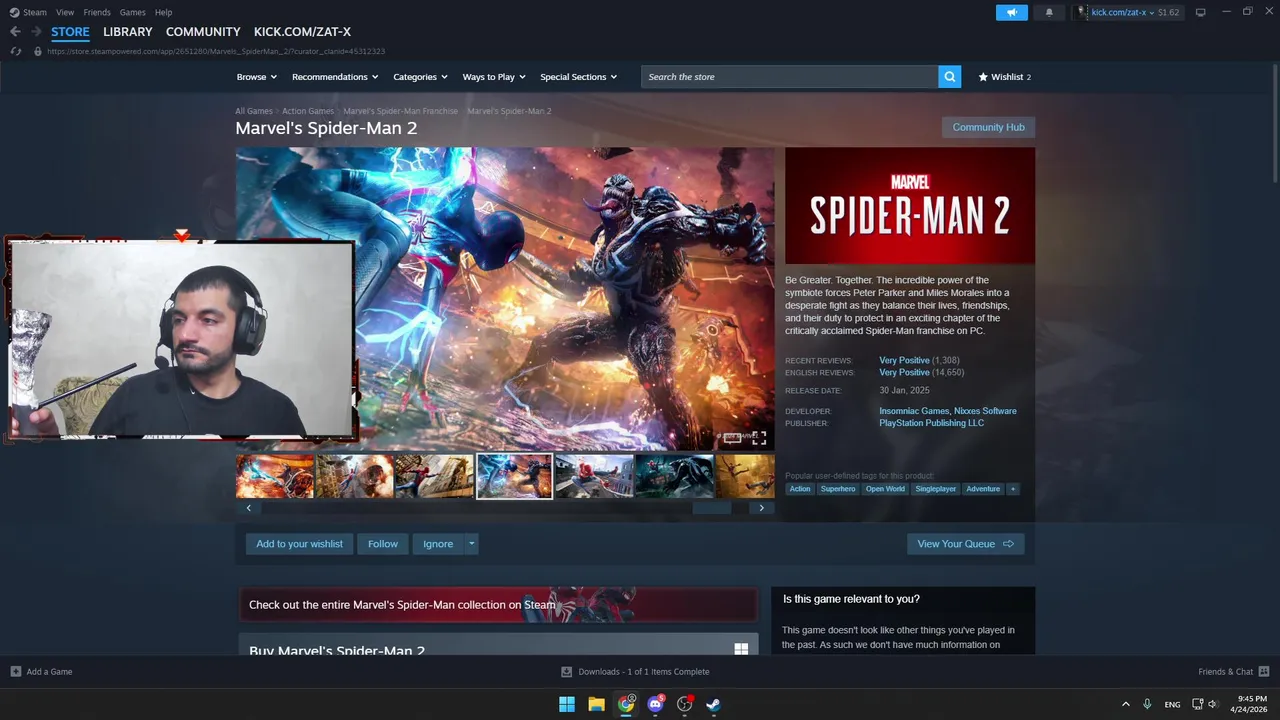The width and height of the screenshot is (1280, 720).
Task: Click the Follow button
Action: coord(382,544)
